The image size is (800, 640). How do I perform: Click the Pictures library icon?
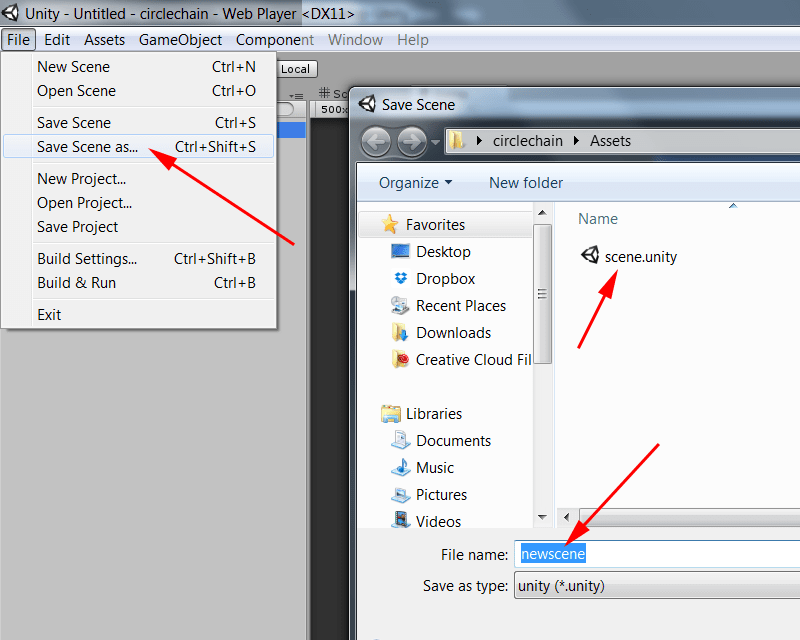coord(401,495)
